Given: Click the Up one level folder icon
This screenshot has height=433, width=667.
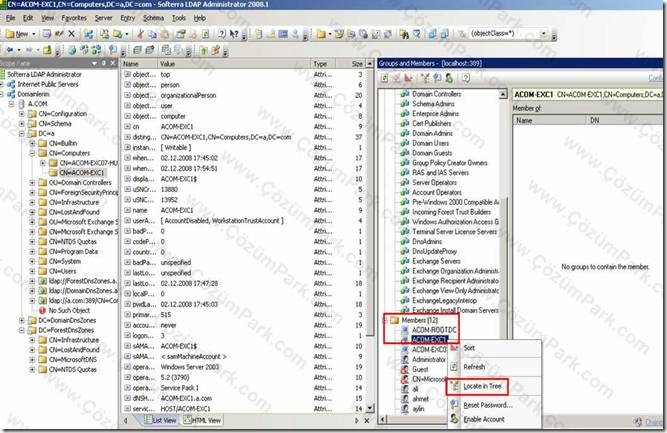Looking at the screenshot, I should coord(47,50).
